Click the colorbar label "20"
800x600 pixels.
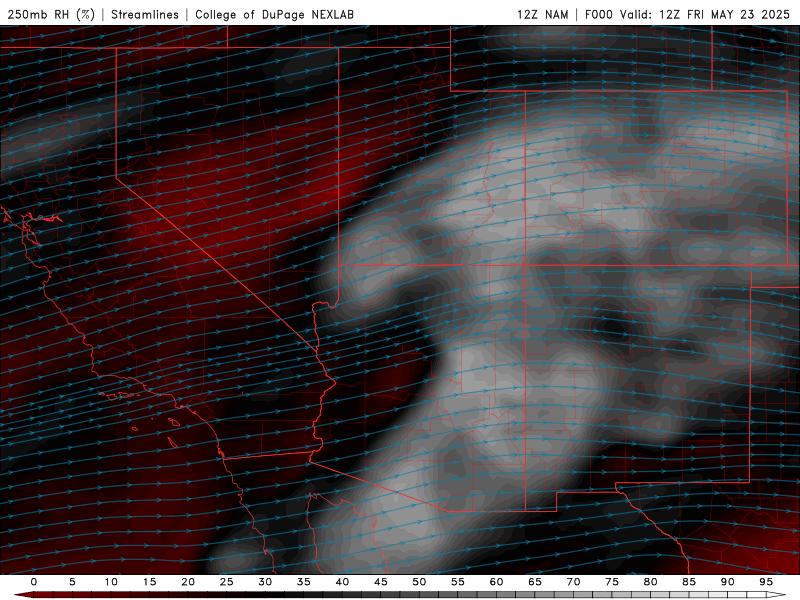[x=188, y=582]
